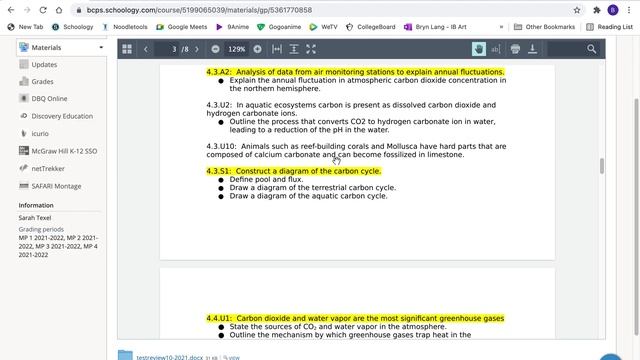This screenshot has height=360, width=640.
Task: Click the document viewer scrollbar thumb
Action: 602,166
